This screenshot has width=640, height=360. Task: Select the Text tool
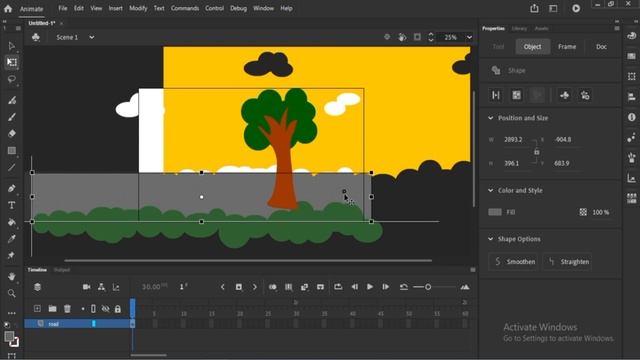(11, 205)
